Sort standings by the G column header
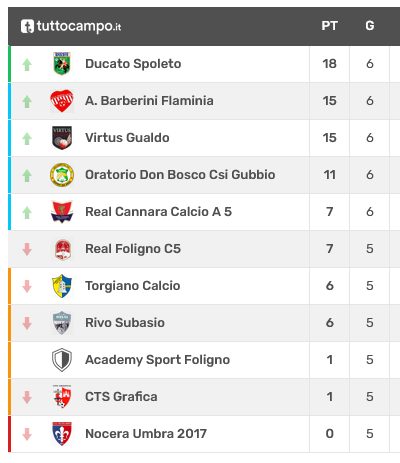The height and width of the screenshot is (463, 400). click(370, 26)
